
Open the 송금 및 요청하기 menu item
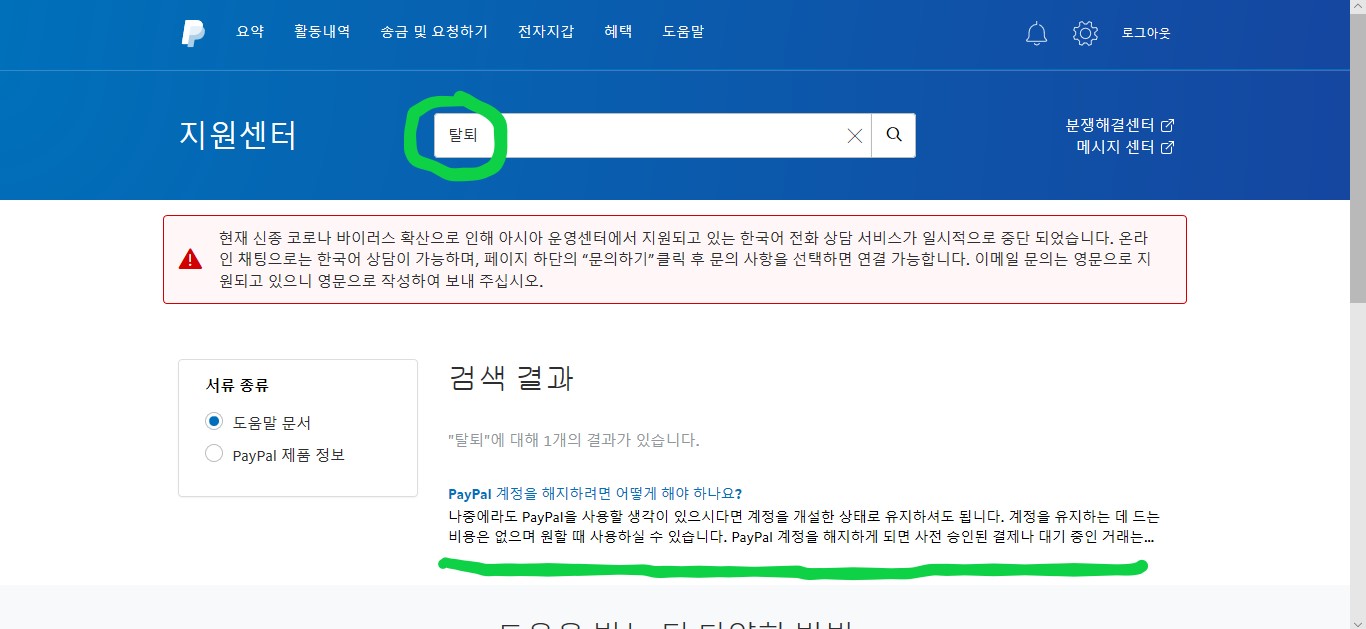tap(434, 32)
